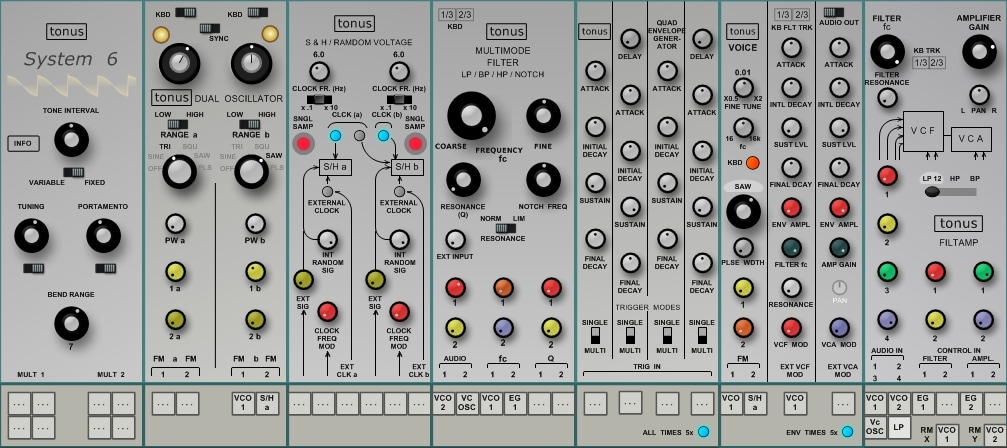Click the VCF block
Image resolution: width=1007 pixels, height=448 pixels.
[923, 132]
